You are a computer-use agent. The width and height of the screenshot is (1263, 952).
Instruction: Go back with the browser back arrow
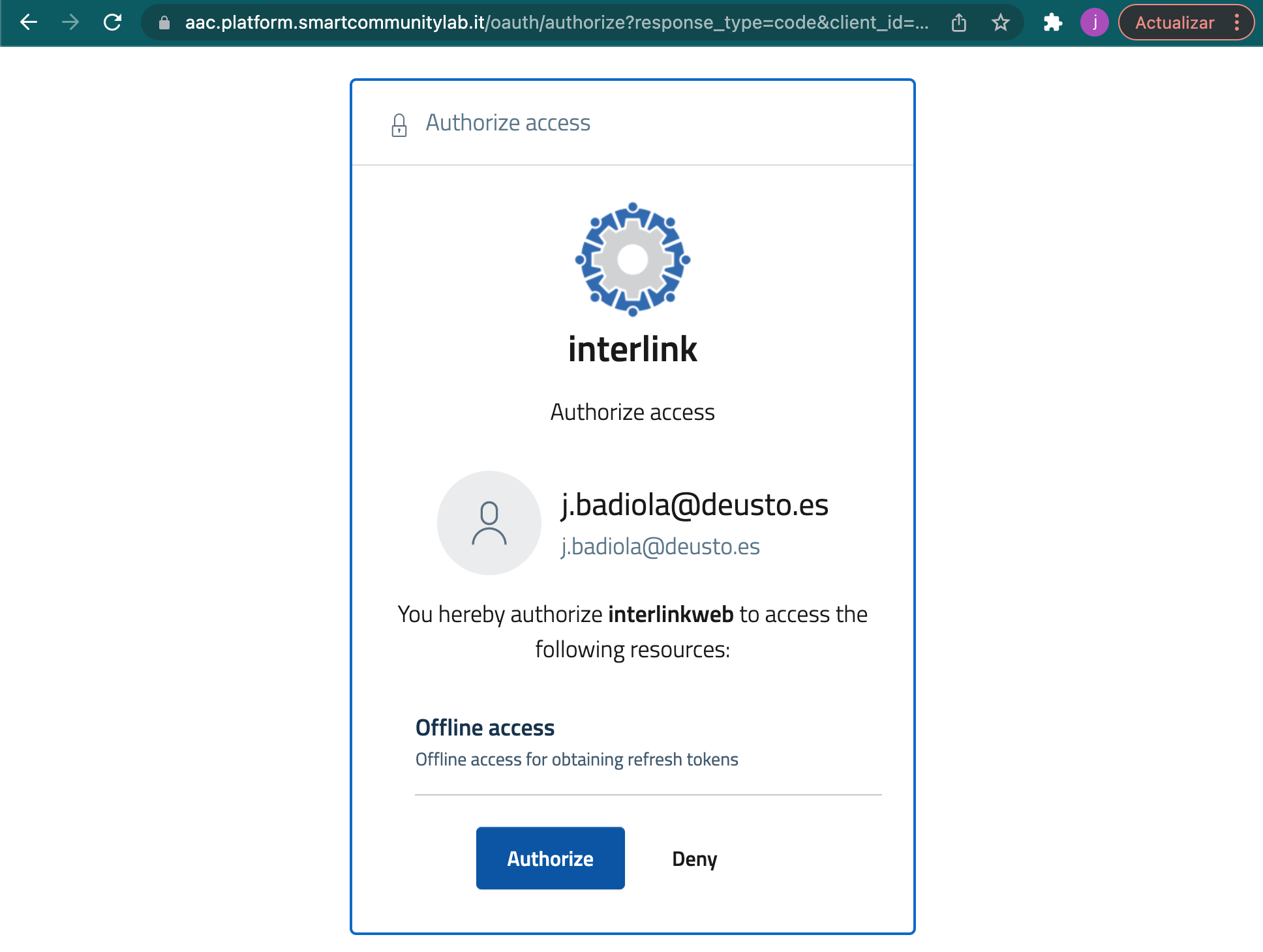(29, 23)
